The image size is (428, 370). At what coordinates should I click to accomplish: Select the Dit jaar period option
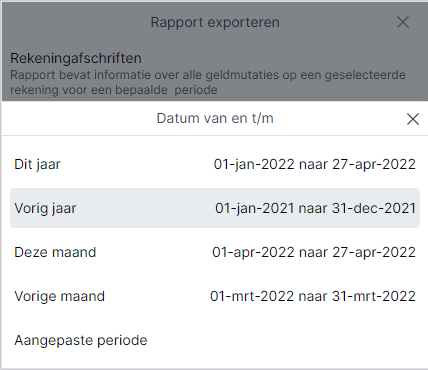(215, 164)
